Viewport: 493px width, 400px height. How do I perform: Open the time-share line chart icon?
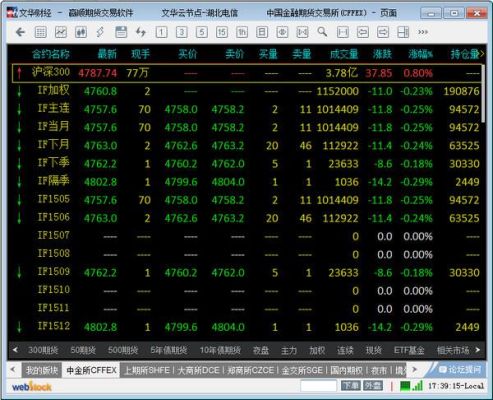[x=61, y=32]
